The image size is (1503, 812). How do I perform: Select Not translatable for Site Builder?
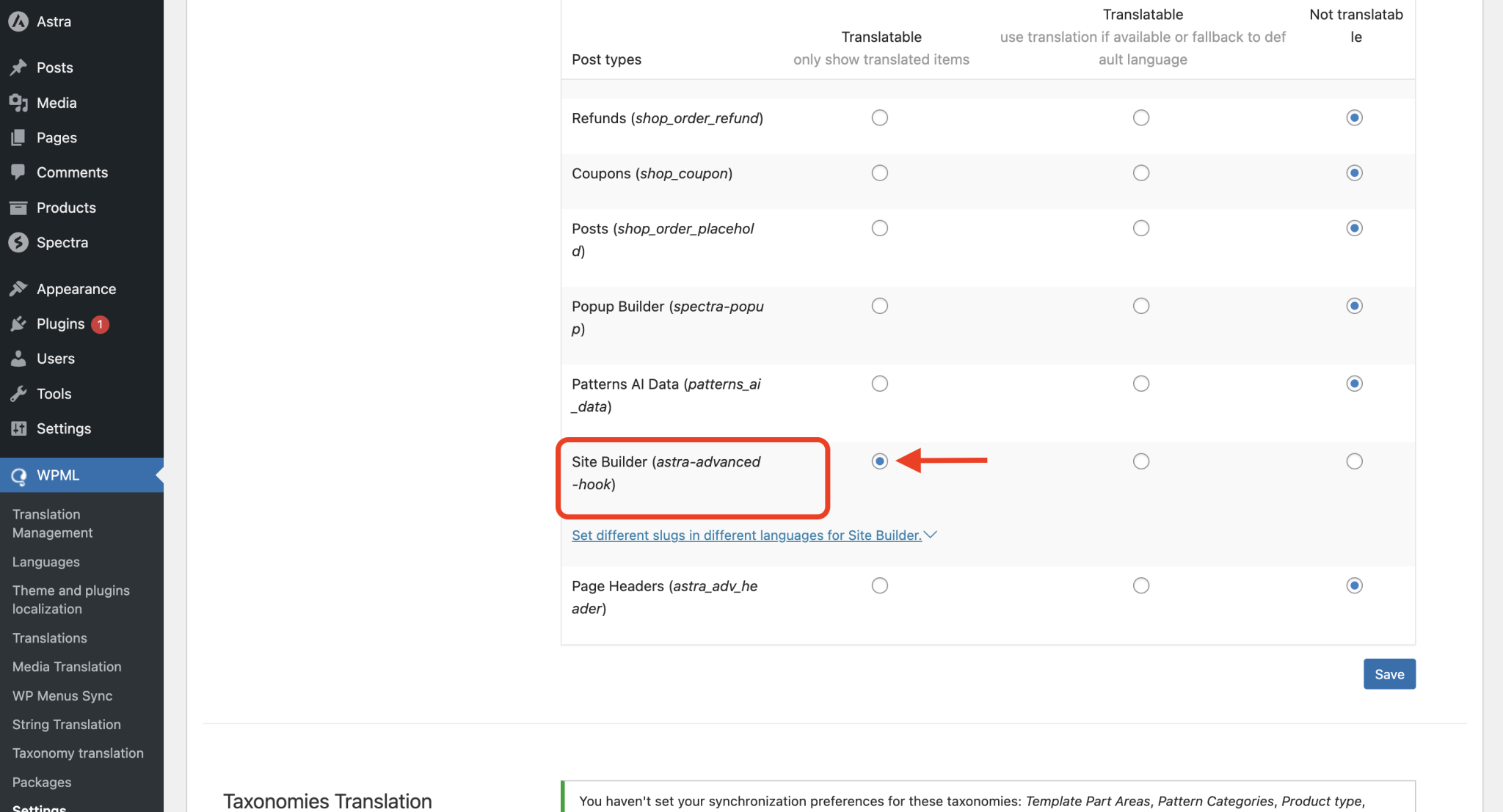[1354, 461]
